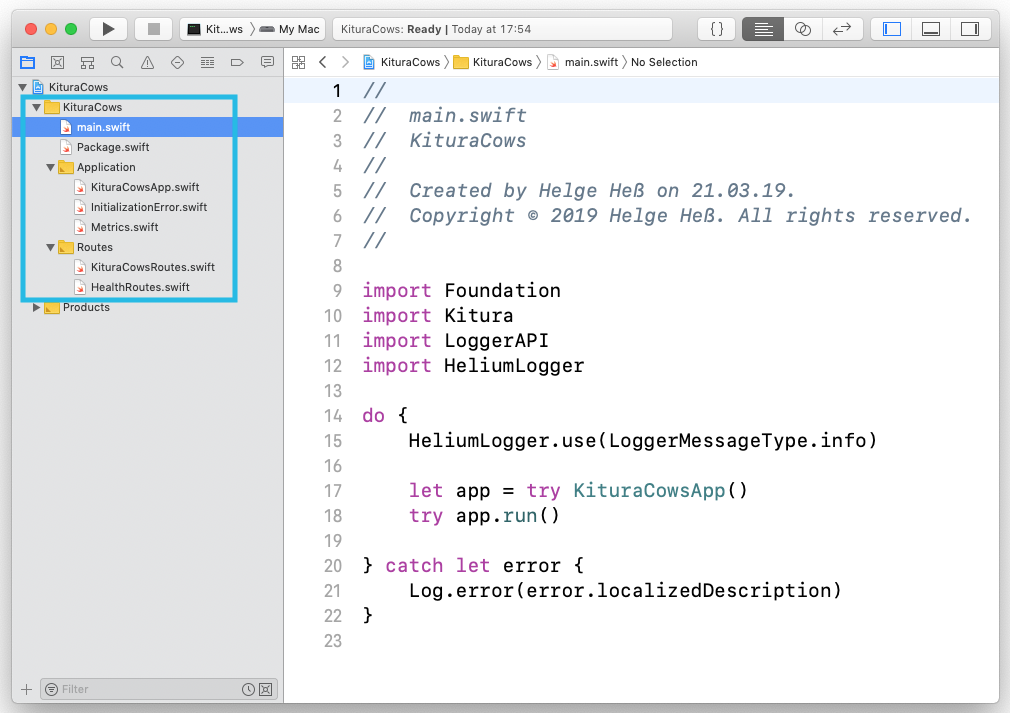Screen dimensions: 1010x713
Task: Show the Debug navigator
Action: [207, 62]
